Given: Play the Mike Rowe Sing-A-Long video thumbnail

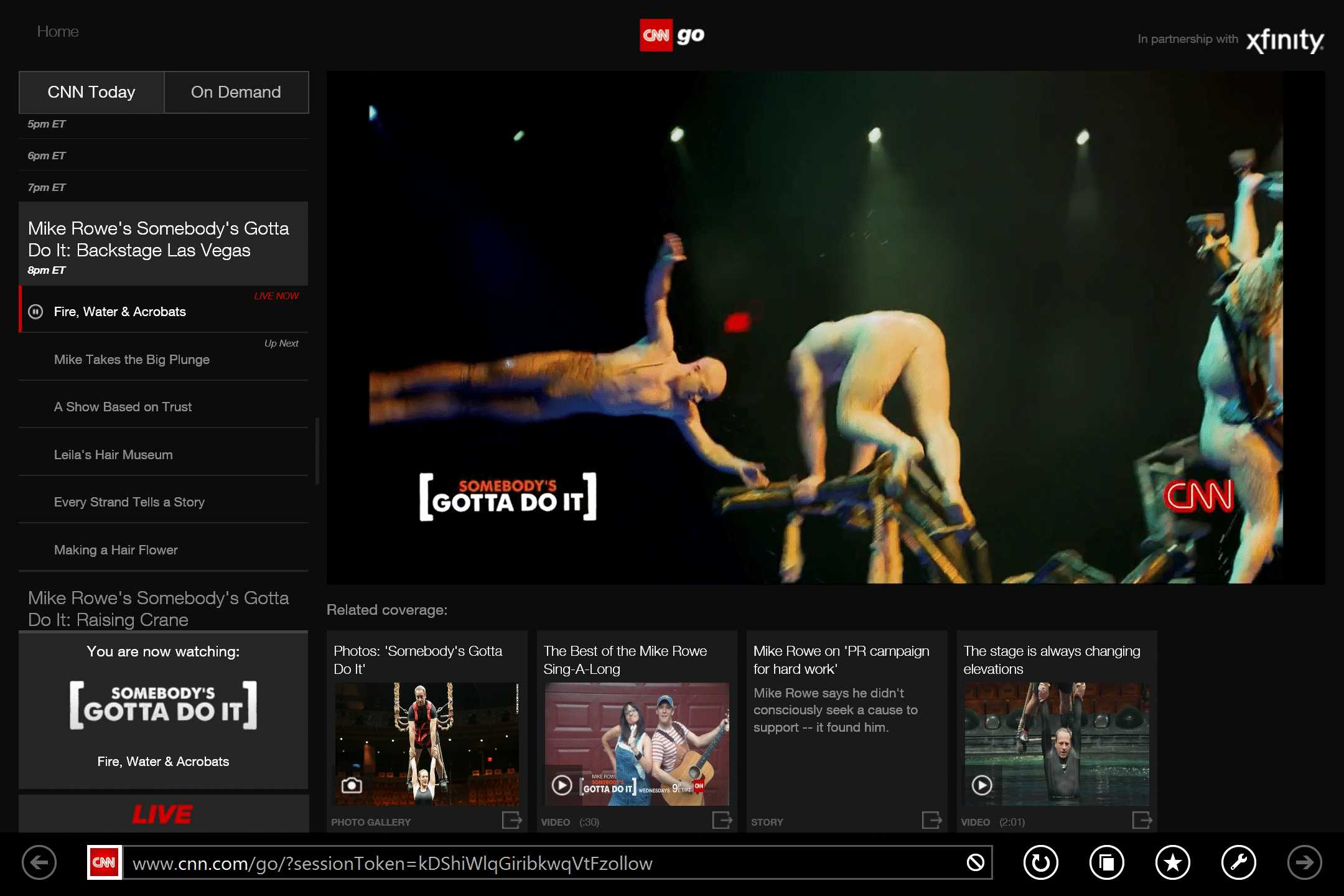Looking at the screenshot, I should click(562, 785).
